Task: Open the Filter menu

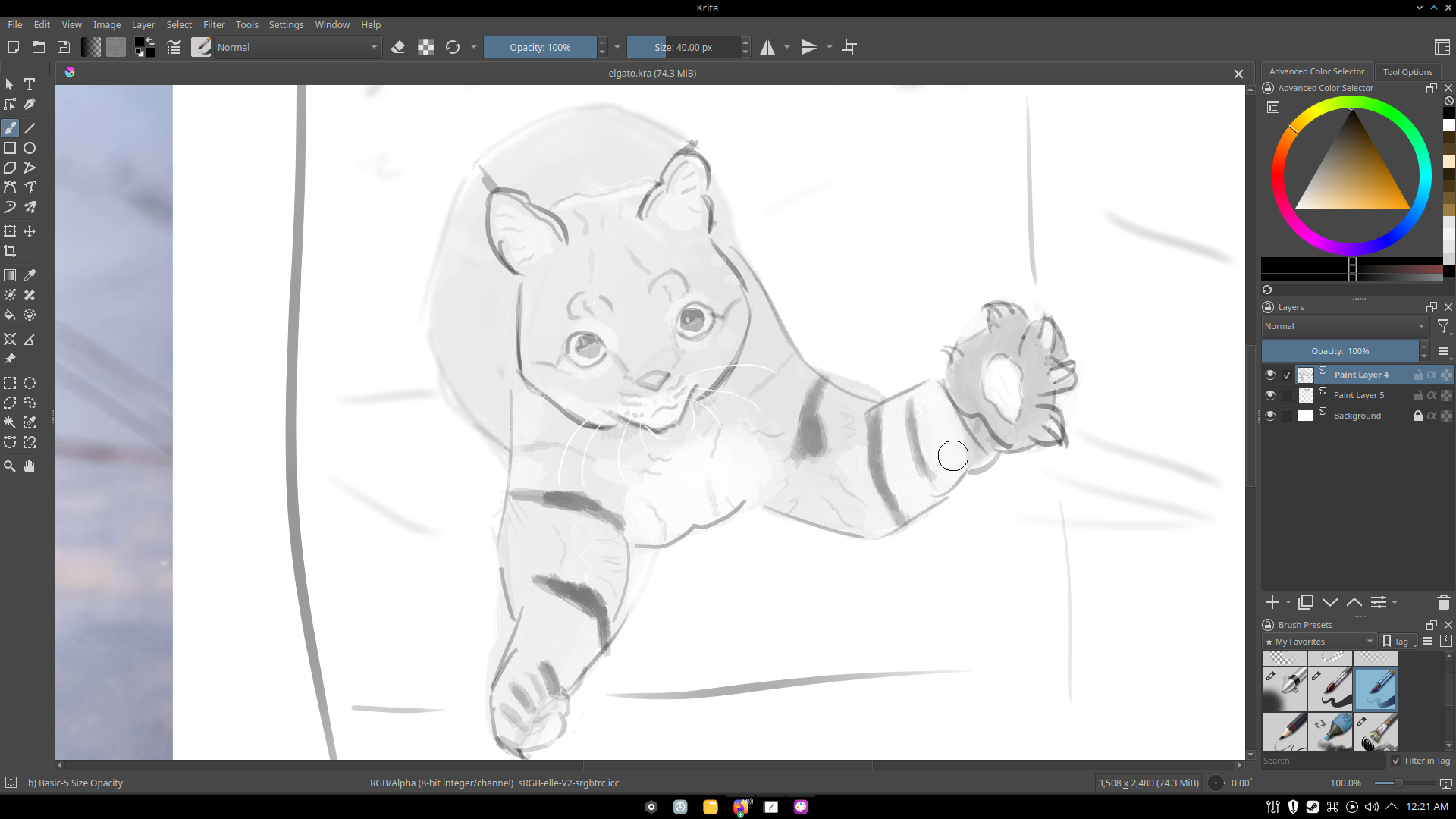Action: [x=214, y=24]
